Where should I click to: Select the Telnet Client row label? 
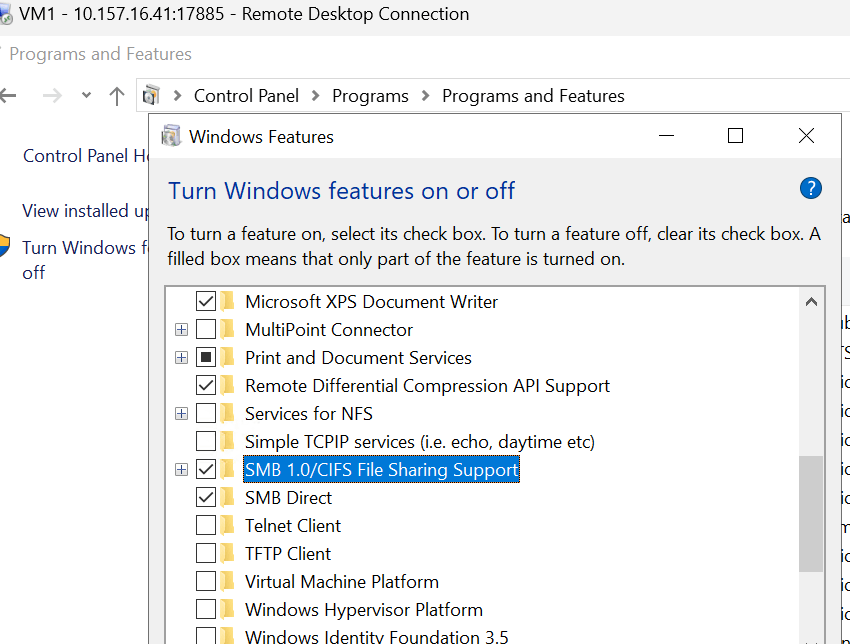tap(293, 525)
